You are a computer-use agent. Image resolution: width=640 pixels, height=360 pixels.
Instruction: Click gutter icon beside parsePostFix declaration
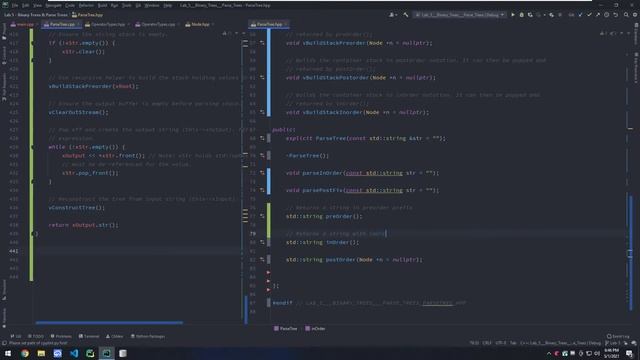pos(262,190)
